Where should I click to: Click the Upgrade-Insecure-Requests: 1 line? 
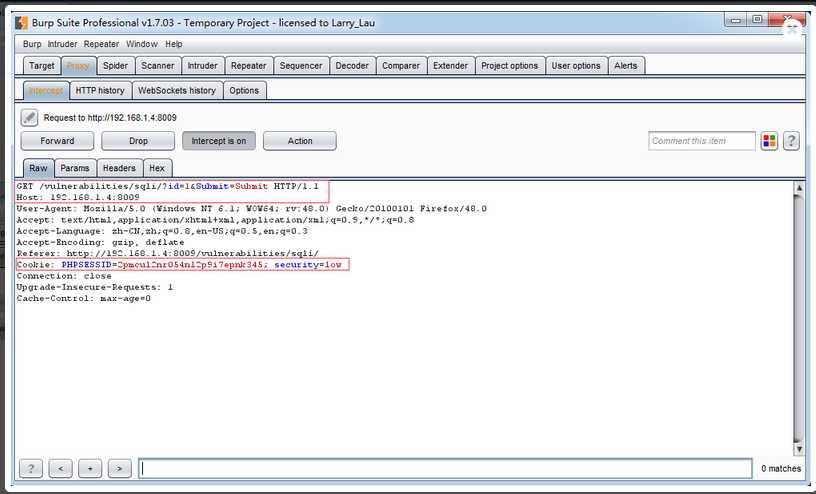pyautogui.click(x=95, y=287)
